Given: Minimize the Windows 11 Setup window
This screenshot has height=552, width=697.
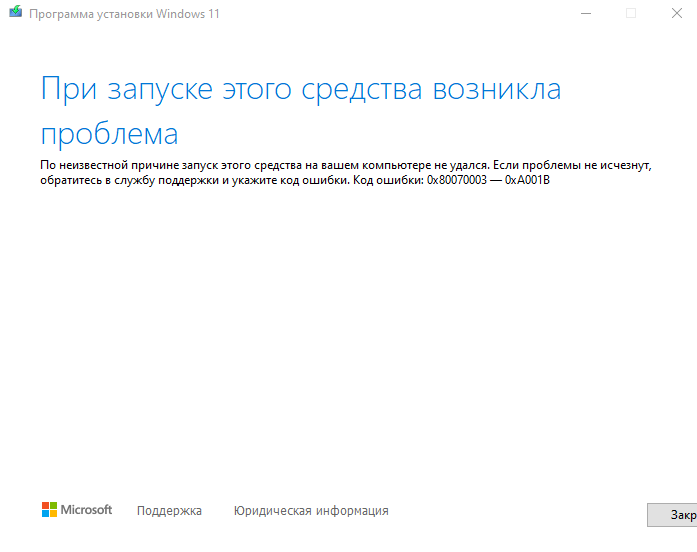Looking at the screenshot, I should [586, 13].
